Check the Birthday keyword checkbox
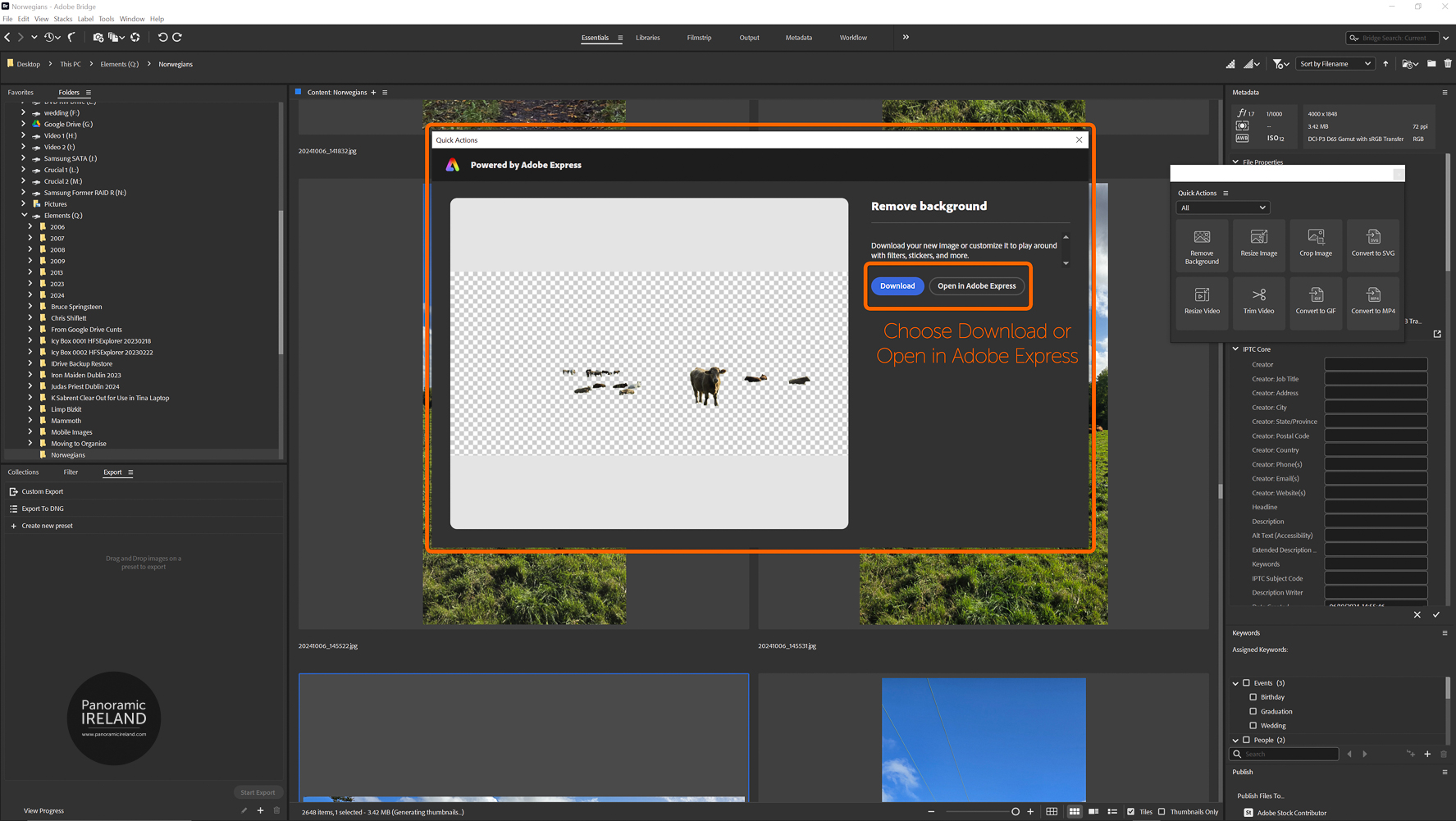Screen dimensions: 1456x821 tap(1253, 696)
